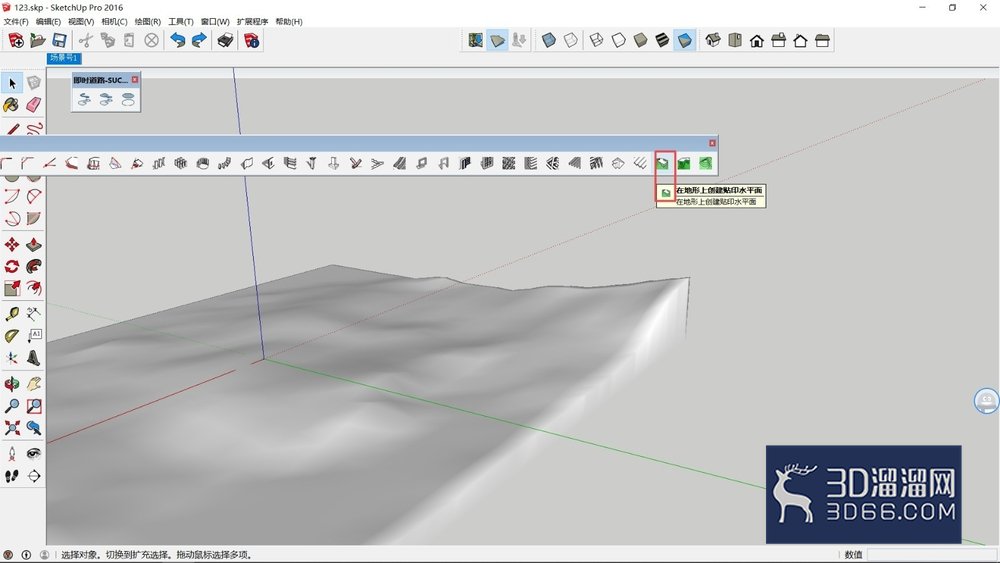1000x563 pixels.
Task: Close the 即时道路-SUC floating toolbar
Action: point(135,80)
